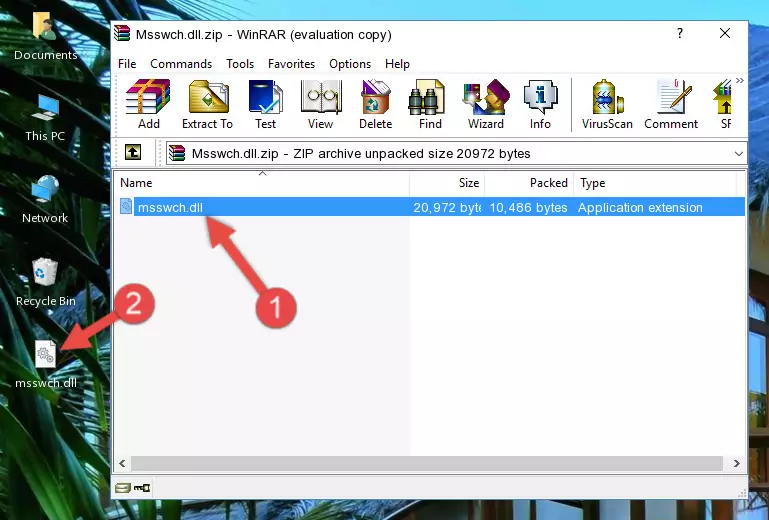Run VirusScan on the archive
The height and width of the screenshot is (520, 769).
[x=607, y=104]
